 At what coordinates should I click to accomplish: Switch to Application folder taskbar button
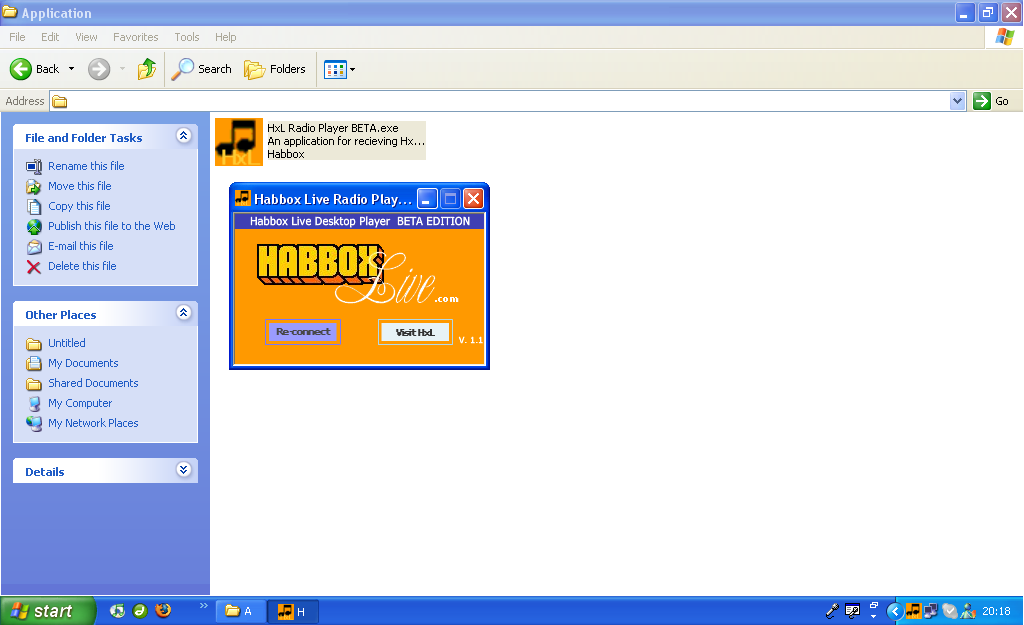click(240, 611)
